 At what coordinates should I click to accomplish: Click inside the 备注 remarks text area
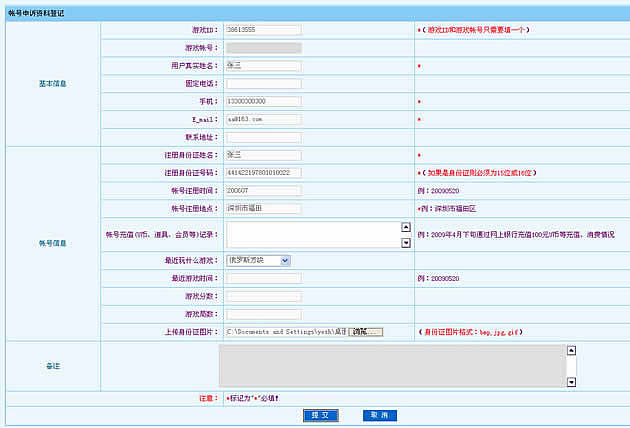point(390,366)
